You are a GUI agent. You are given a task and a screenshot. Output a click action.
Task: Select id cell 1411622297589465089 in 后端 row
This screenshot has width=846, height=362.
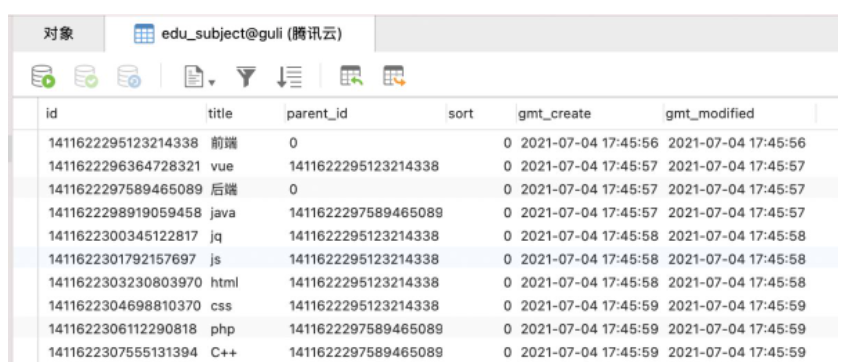pyautogui.click(x=125, y=190)
